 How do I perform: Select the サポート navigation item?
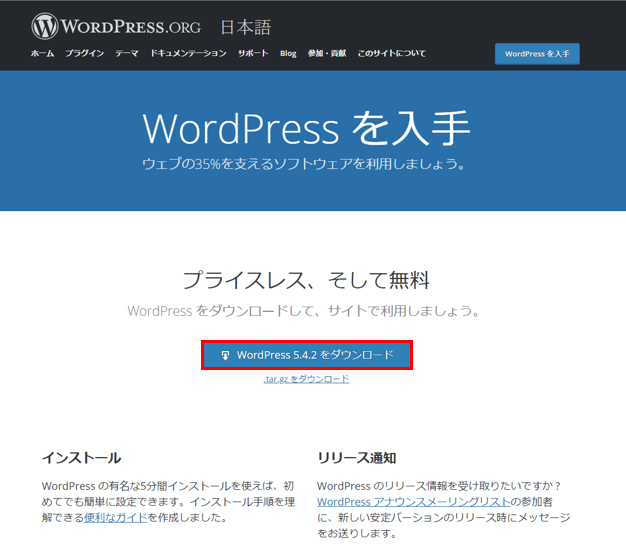[x=253, y=53]
